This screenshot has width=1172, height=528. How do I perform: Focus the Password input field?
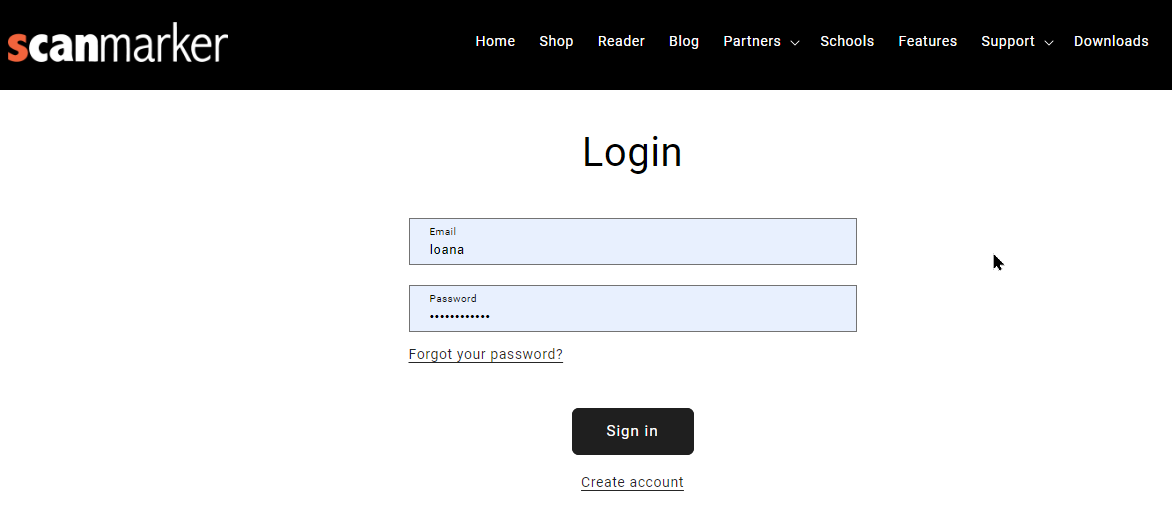(x=632, y=308)
